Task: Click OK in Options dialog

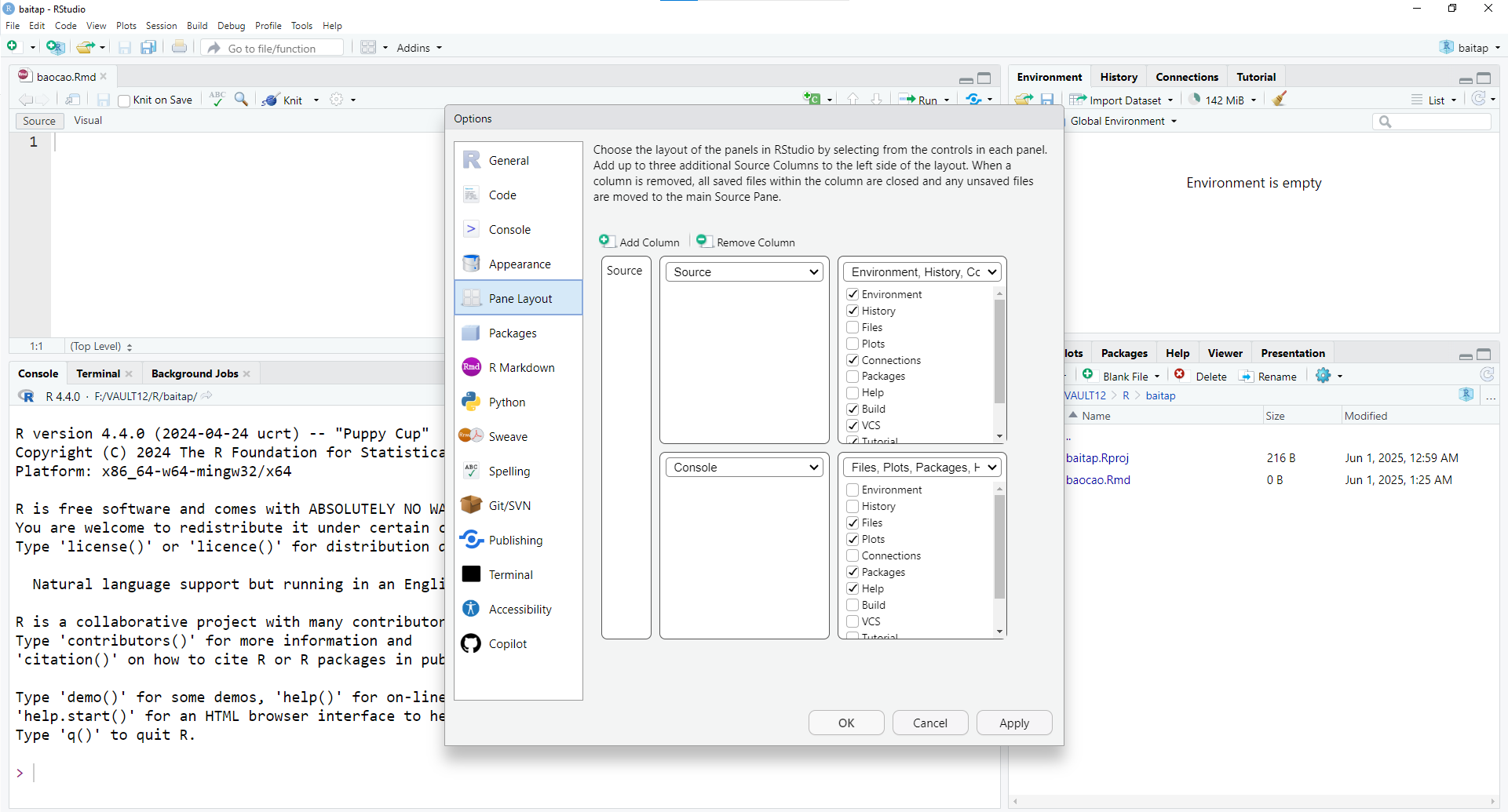Action: [846, 723]
